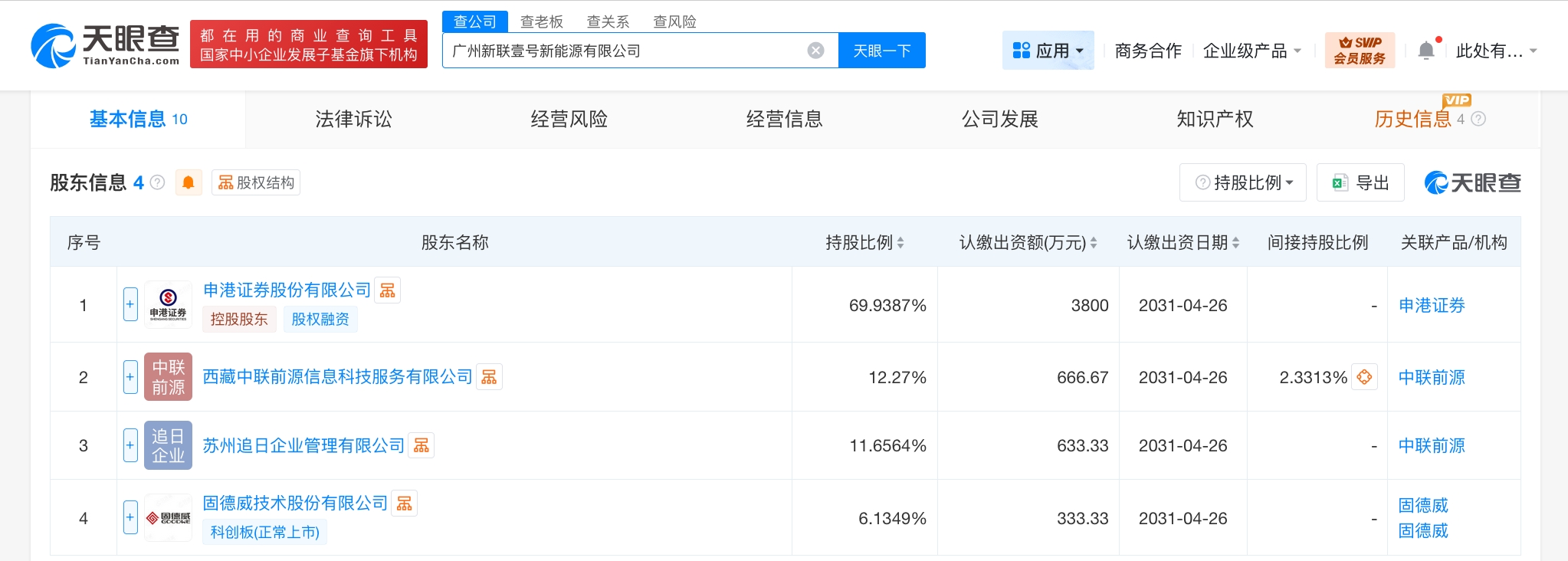The height and width of the screenshot is (561, 1568).
Task: Open the 经营风险 tab
Action: (569, 119)
